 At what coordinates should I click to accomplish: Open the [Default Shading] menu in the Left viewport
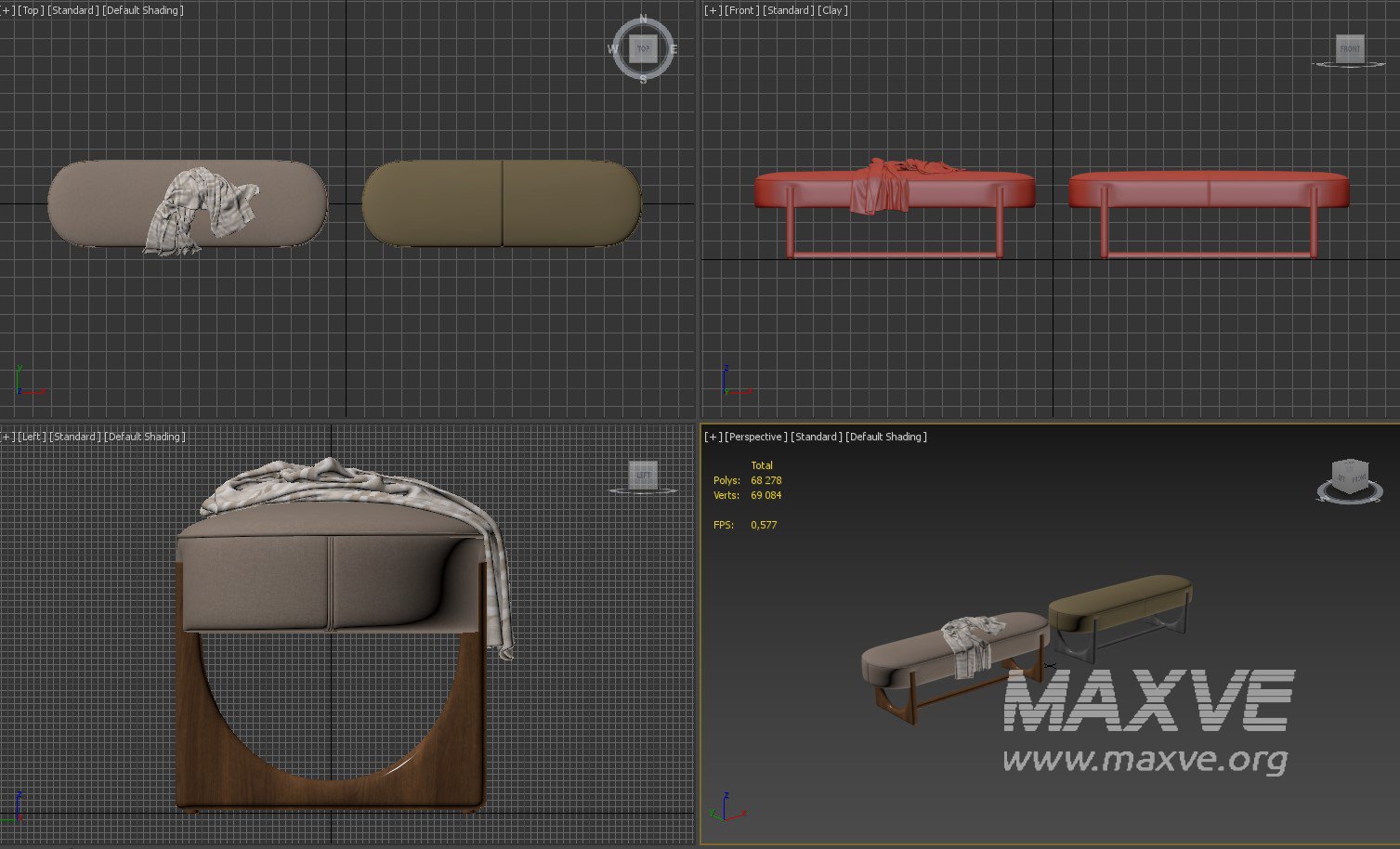144,437
